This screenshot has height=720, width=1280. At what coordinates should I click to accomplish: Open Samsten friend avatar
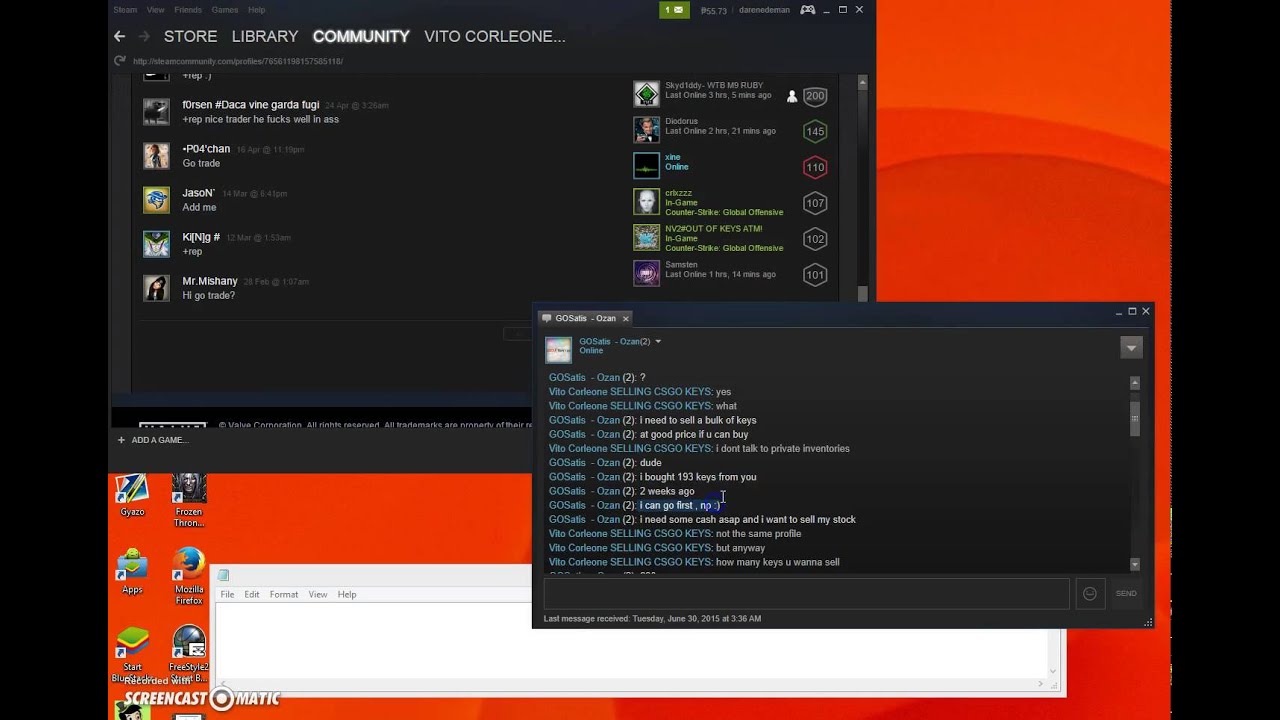647,273
